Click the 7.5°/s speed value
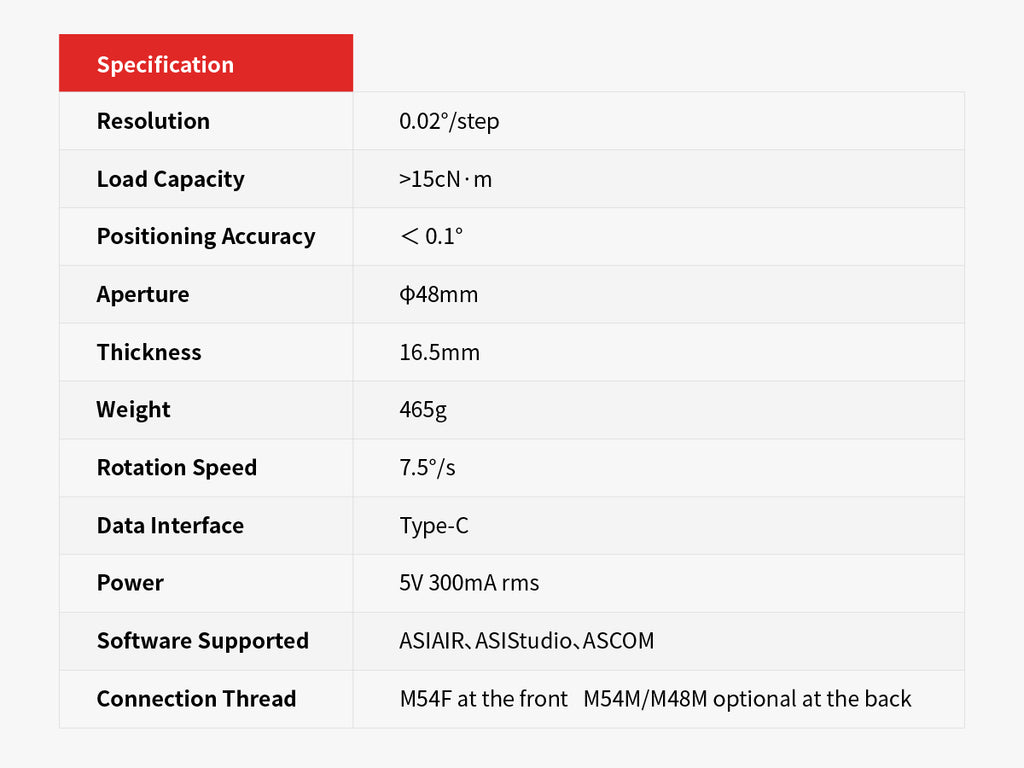This screenshot has height=768, width=1024. [x=427, y=468]
